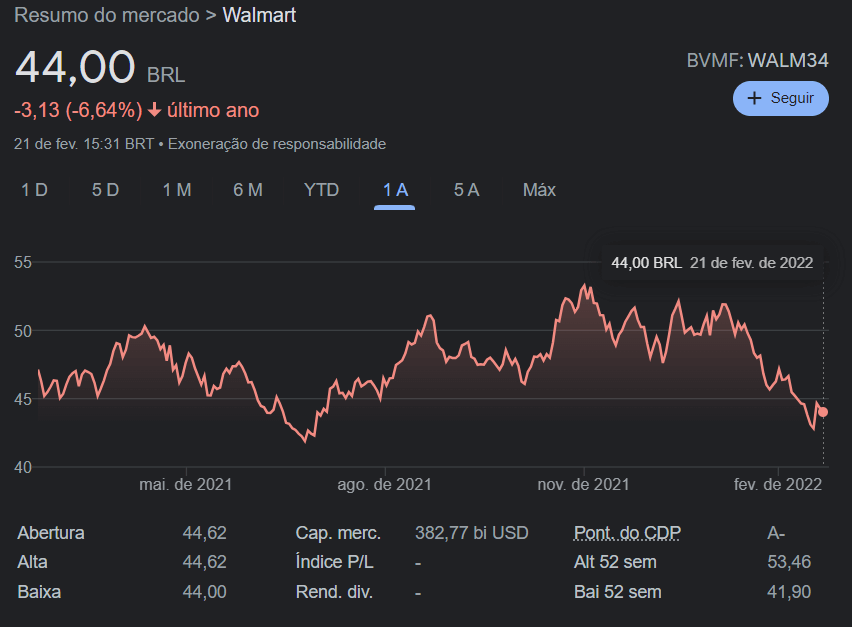This screenshot has width=852, height=627.
Task: Click the plus icon on Seguir button
Action: pos(755,98)
